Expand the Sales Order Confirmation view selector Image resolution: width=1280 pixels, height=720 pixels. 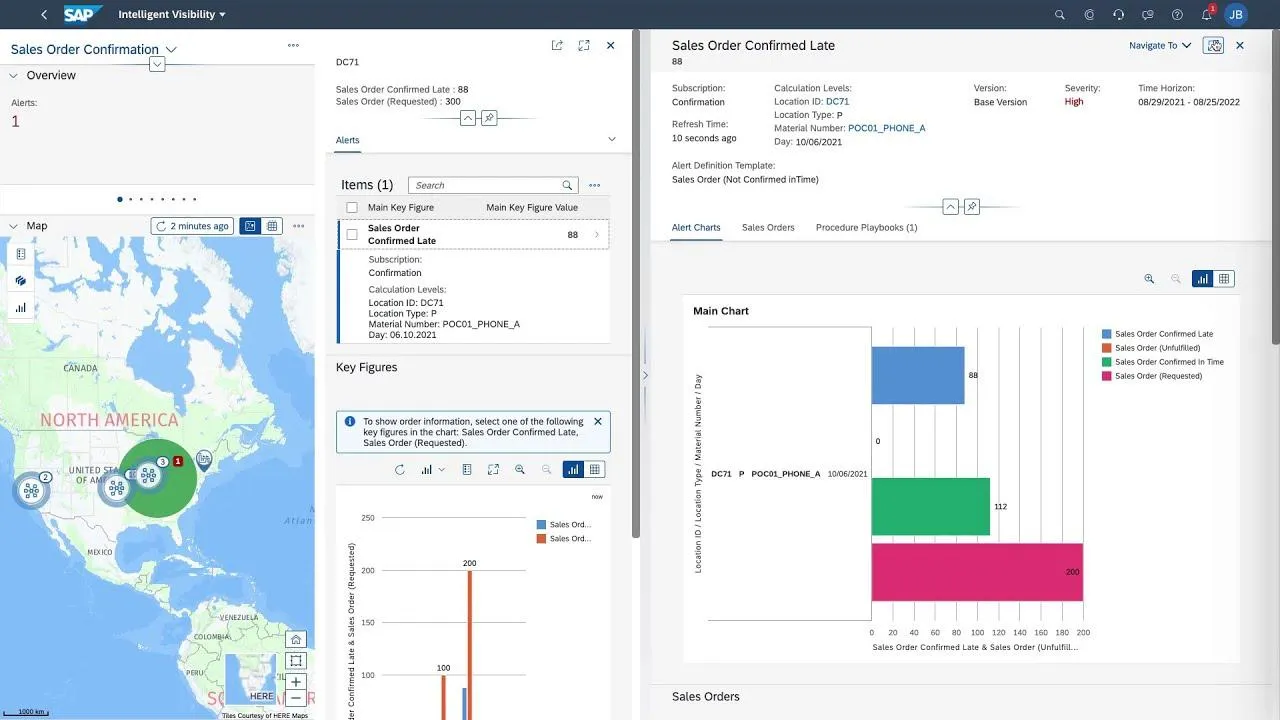(x=171, y=49)
